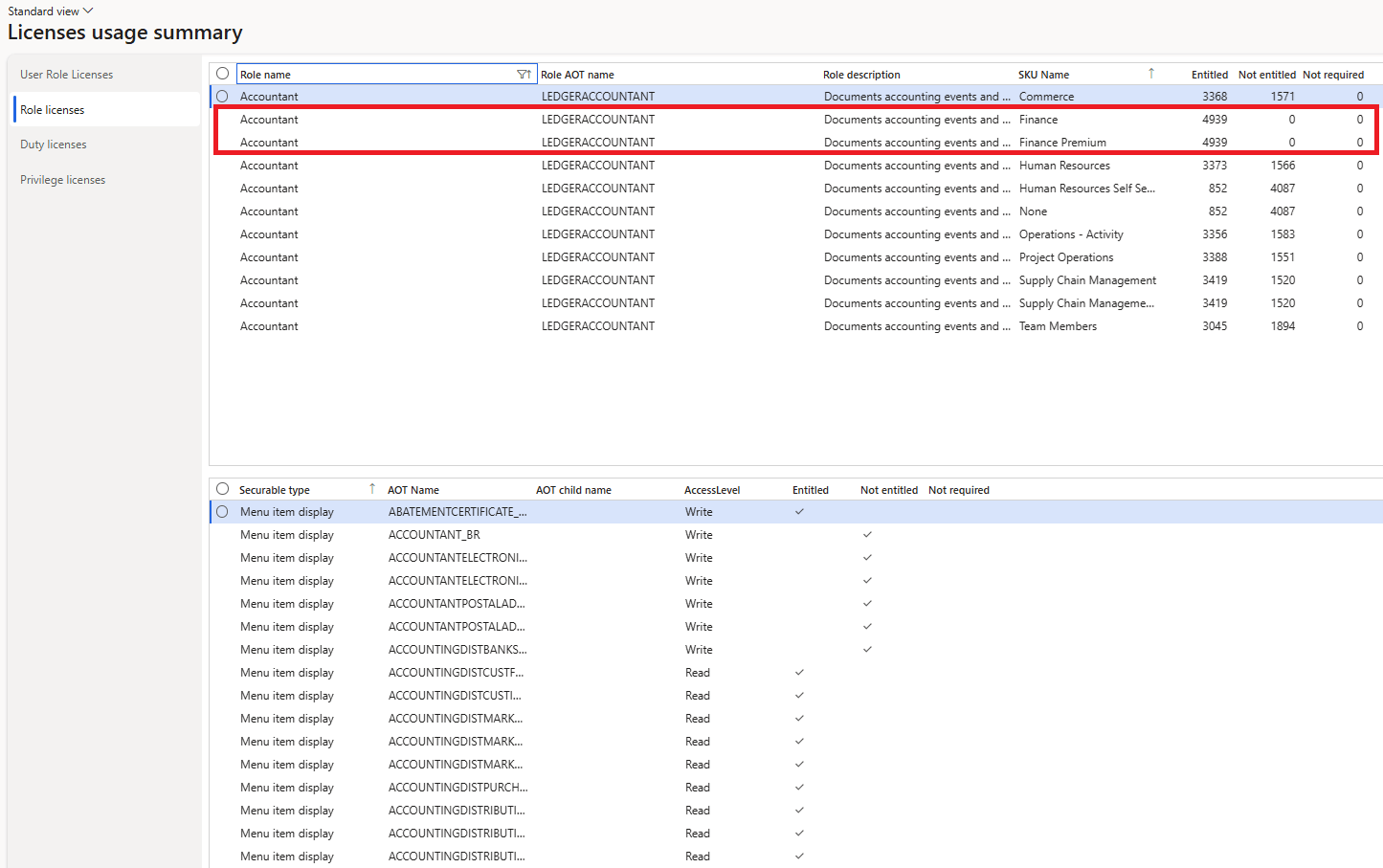Click the Team Members SKU cell
The width and height of the screenshot is (1383, 868).
(x=1058, y=326)
